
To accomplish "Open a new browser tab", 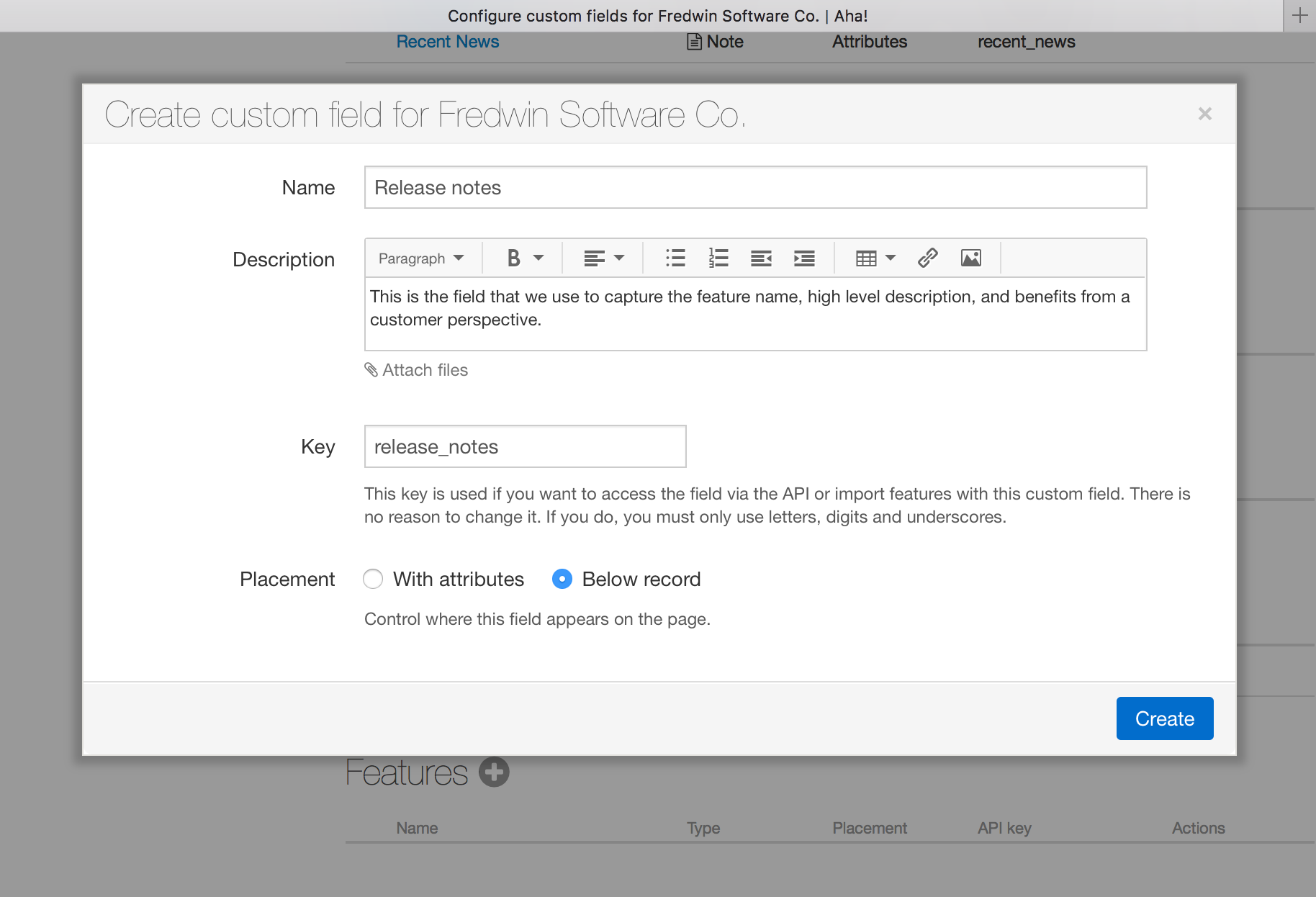I will pyautogui.click(x=1299, y=15).
